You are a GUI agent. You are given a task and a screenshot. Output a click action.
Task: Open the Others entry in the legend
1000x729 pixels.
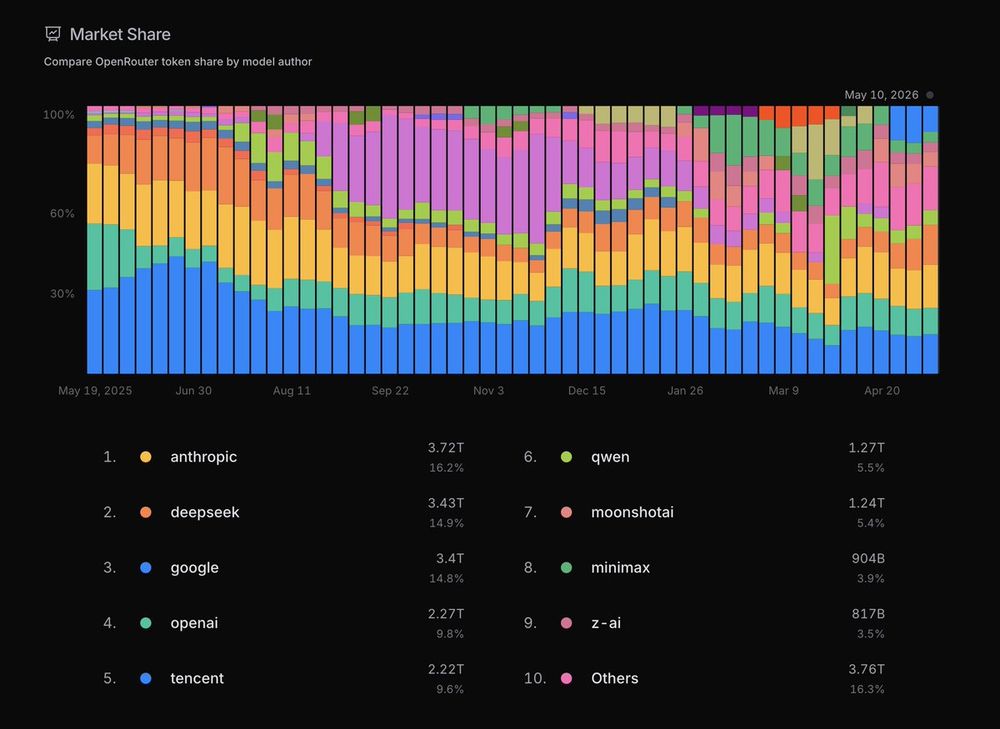click(x=615, y=679)
